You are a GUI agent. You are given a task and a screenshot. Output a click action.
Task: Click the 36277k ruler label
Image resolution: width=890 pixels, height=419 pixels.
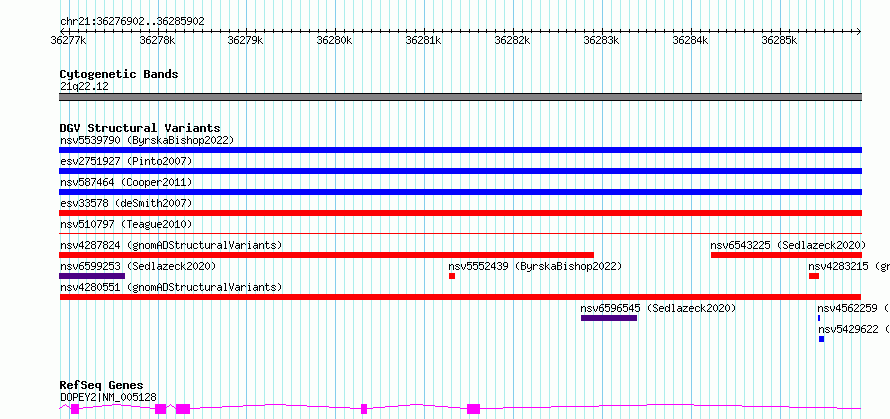coord(69,40)
